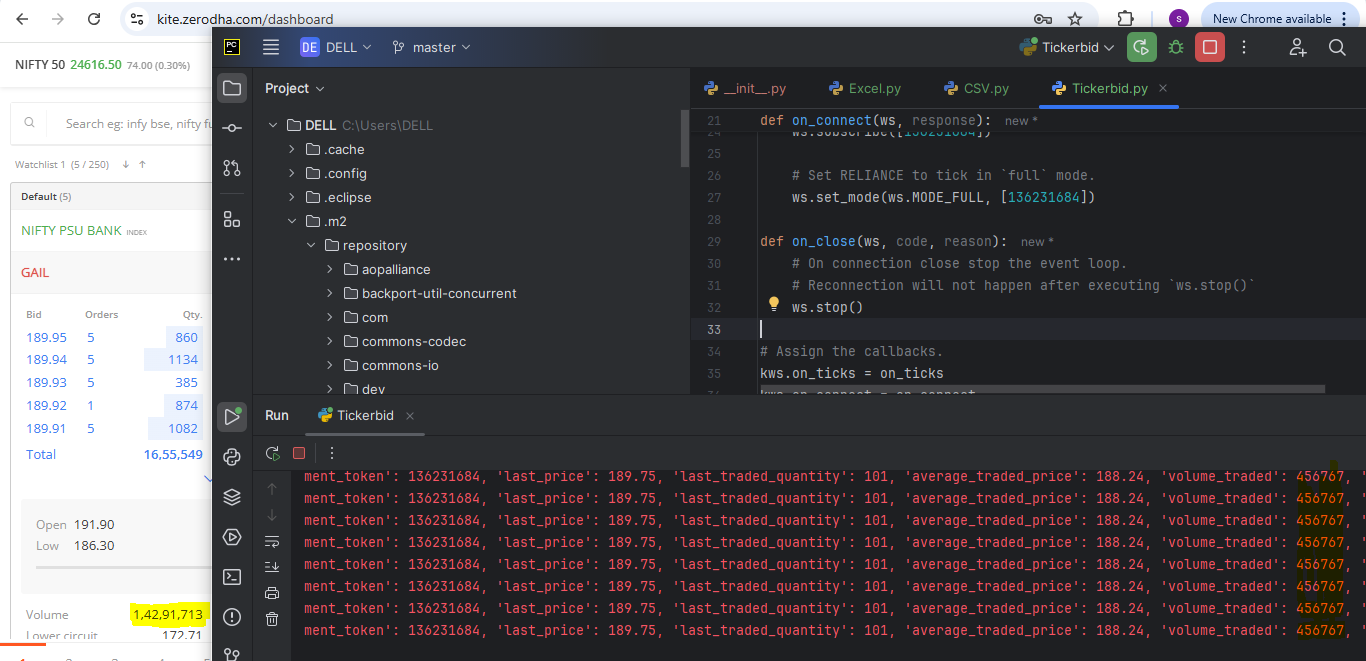The width and height of the screenshot is (1366, 661).
Task: Open Chrome password key icon
Action: coord(1042,19)
